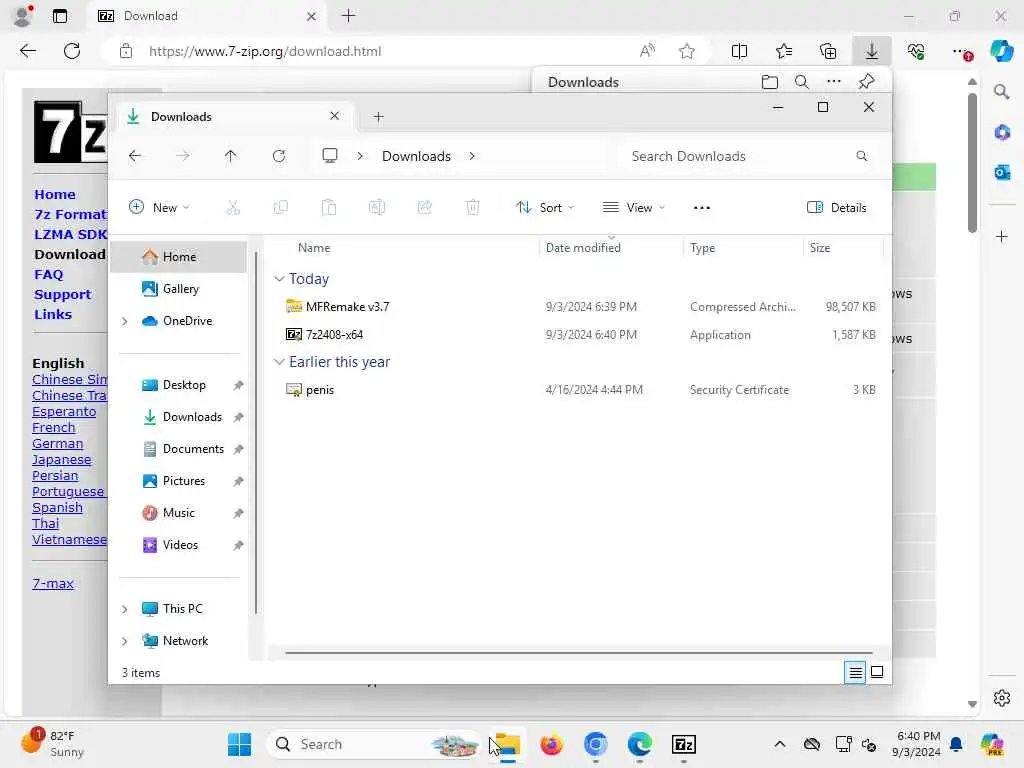This screenshot has height=768, width=1024.
Task: Click the Edge browser back arrow
Action: coord(27,51)
